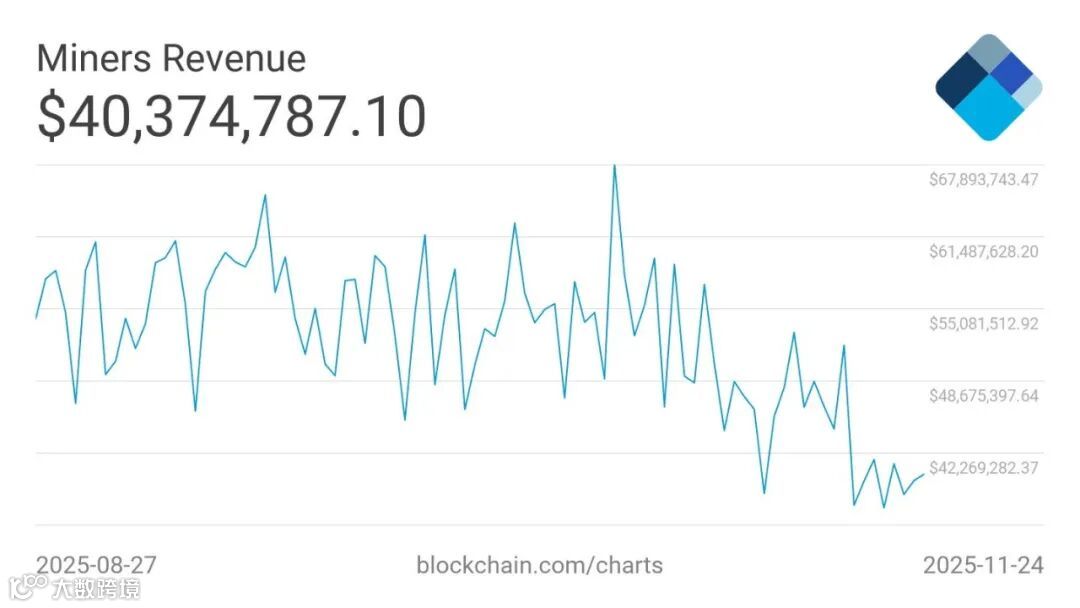Click the 大数跨境 watermark text
Image resolution: width=1080 pixels, height=608 pixels.
pyautogui.click(x=96, y=588)
